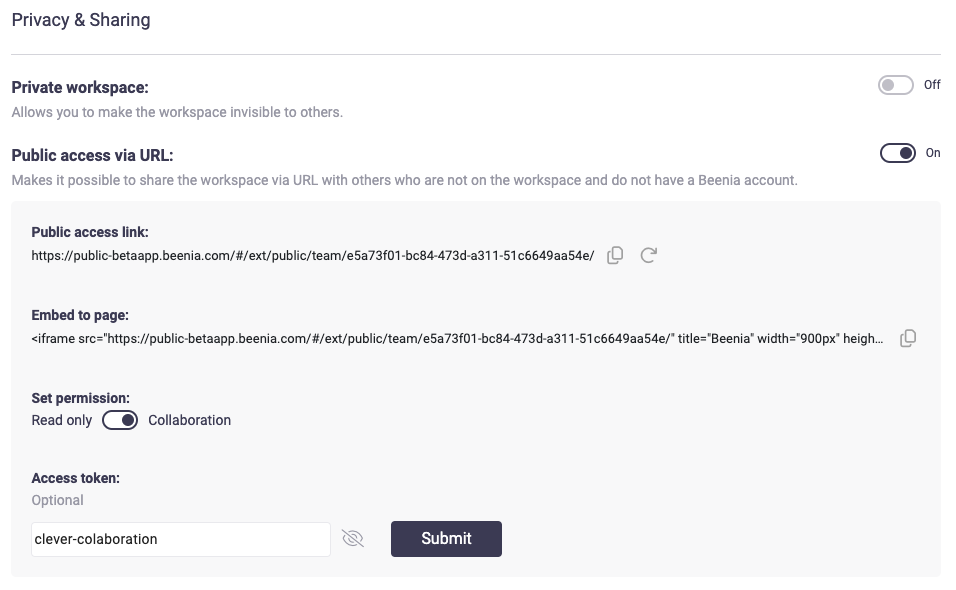Click the On status text
Screen dimensions: 956x590
(933, 153)
